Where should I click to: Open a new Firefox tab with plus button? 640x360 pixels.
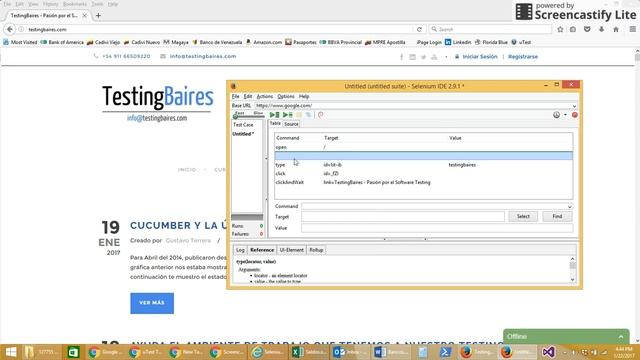[98, 16]
